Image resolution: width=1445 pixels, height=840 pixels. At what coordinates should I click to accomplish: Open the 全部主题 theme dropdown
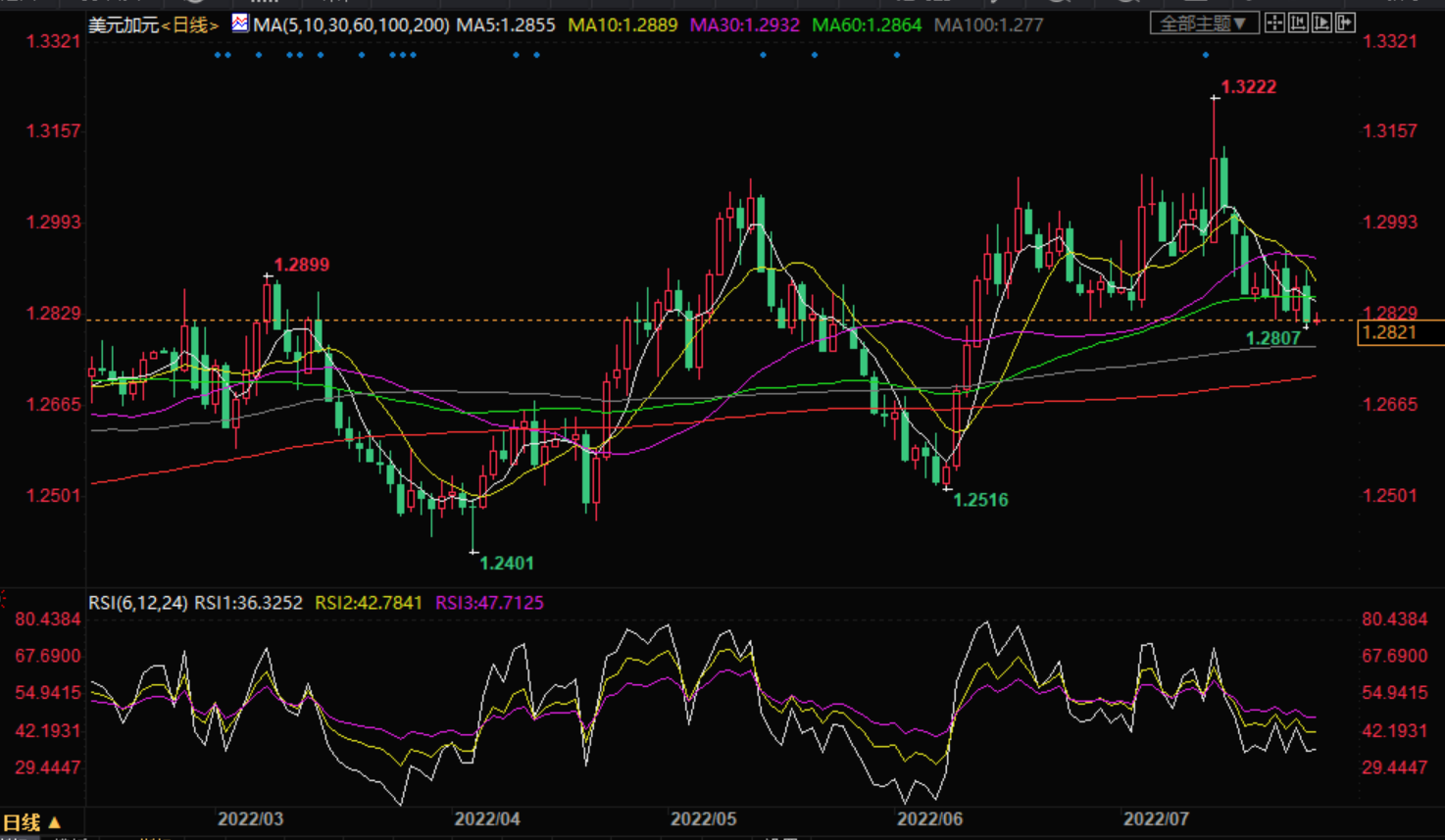point(1203,24)
